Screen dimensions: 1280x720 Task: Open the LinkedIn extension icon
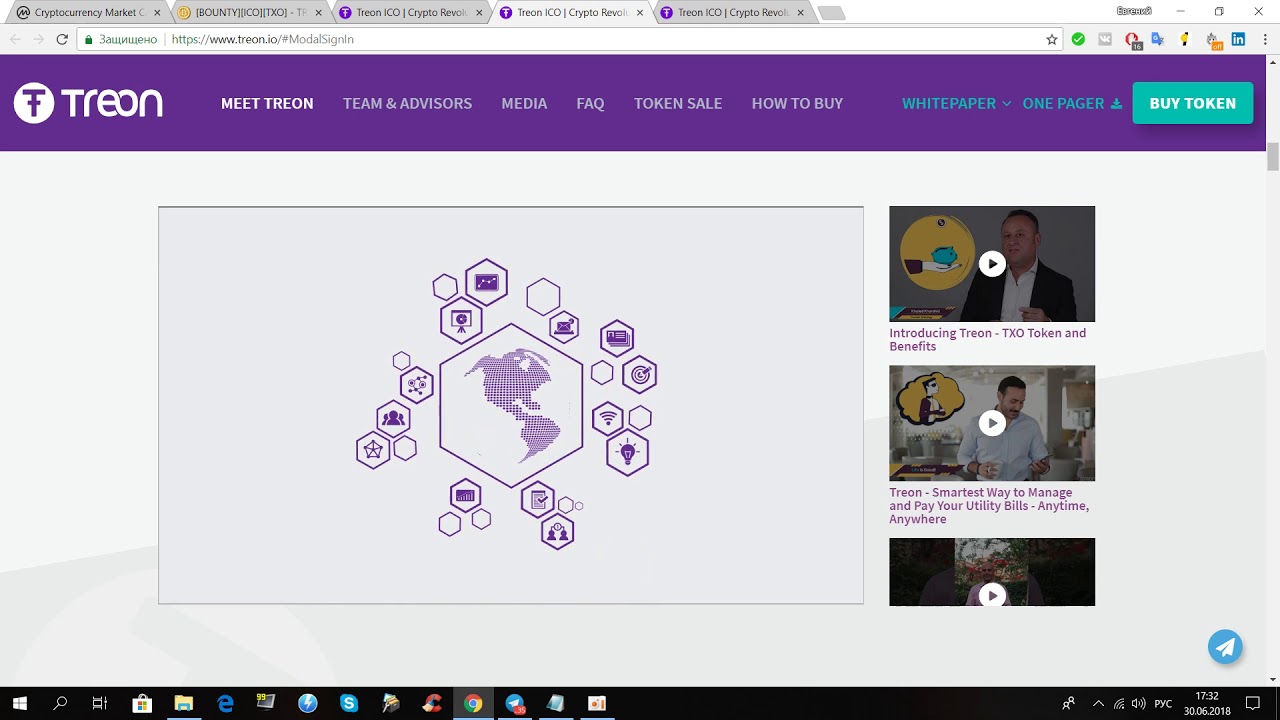pos(1238,39)
